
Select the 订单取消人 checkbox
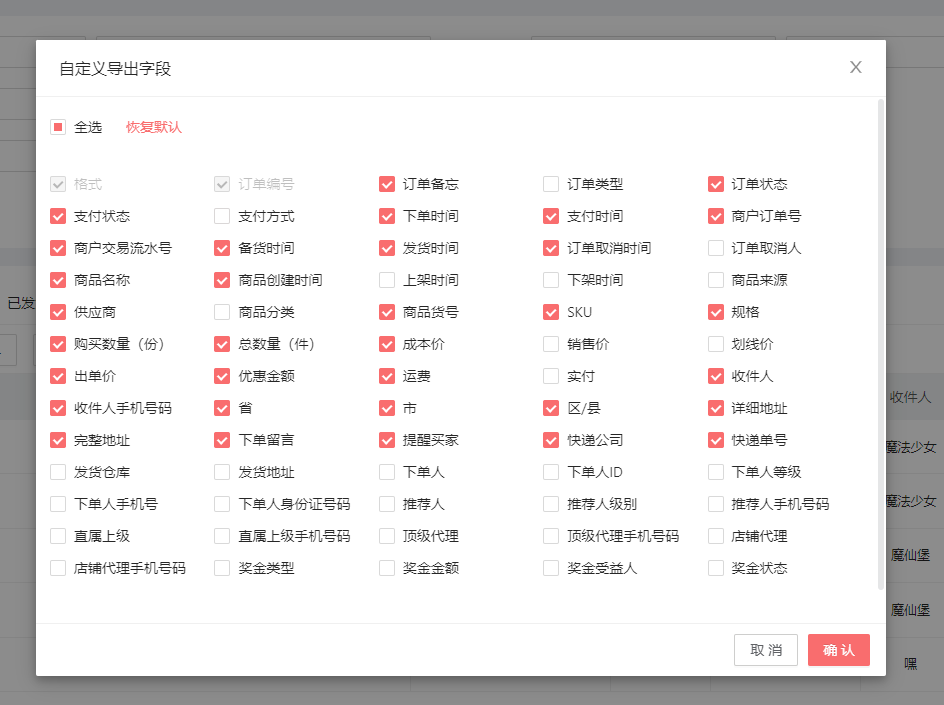pos(716,248)
